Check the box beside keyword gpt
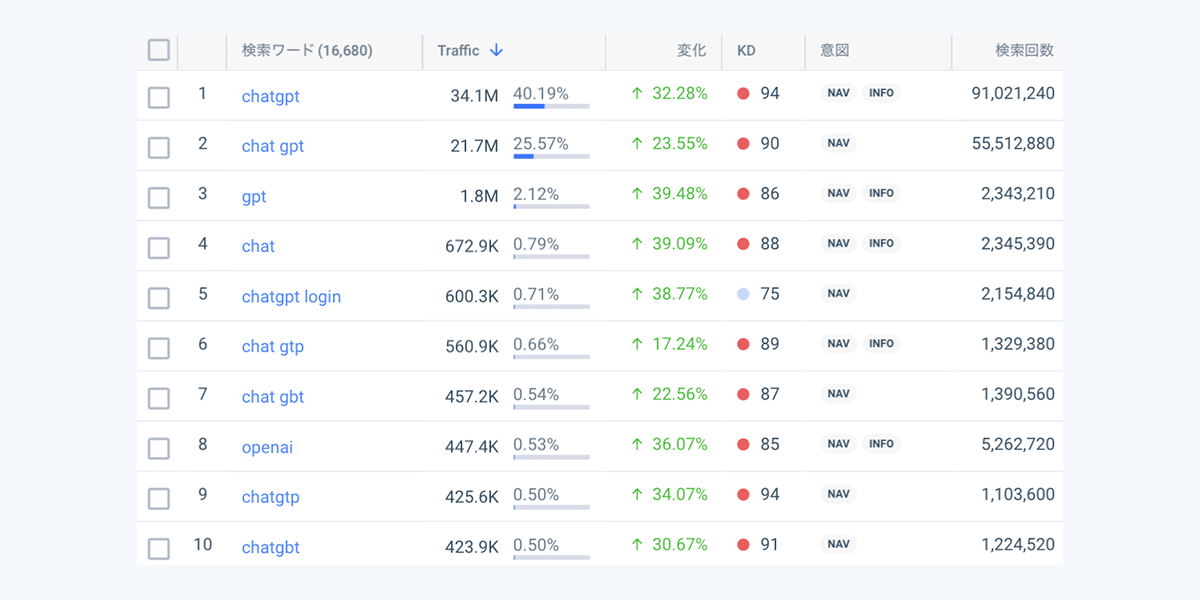The width and height of the screenshot is (1200, 600). [x=159, y=197]
